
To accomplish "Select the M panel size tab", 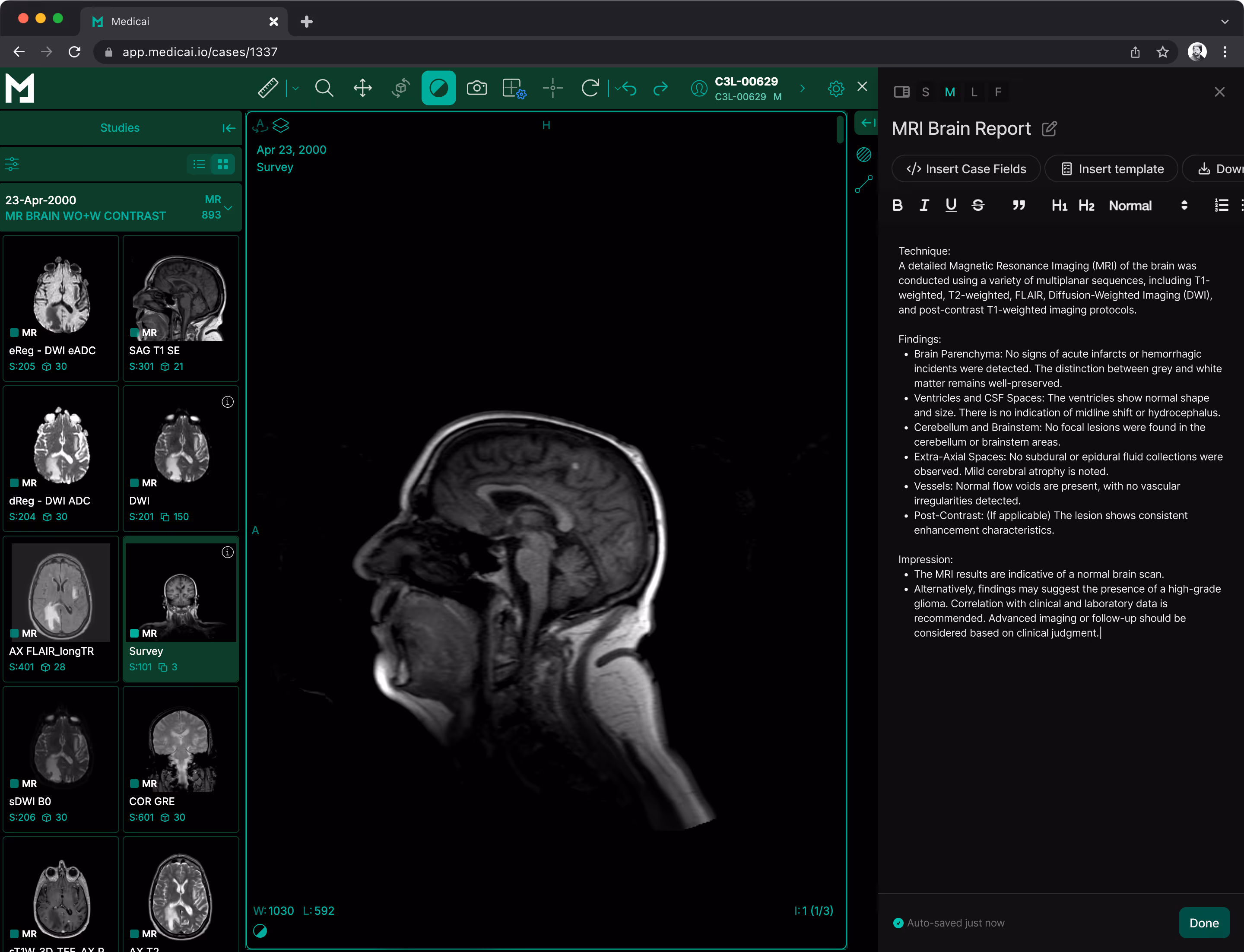I will (x=950, y=92).
